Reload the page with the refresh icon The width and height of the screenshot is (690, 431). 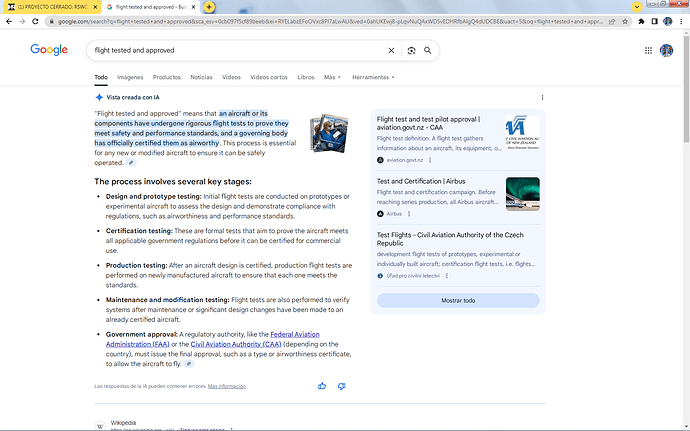pos(35,21)
